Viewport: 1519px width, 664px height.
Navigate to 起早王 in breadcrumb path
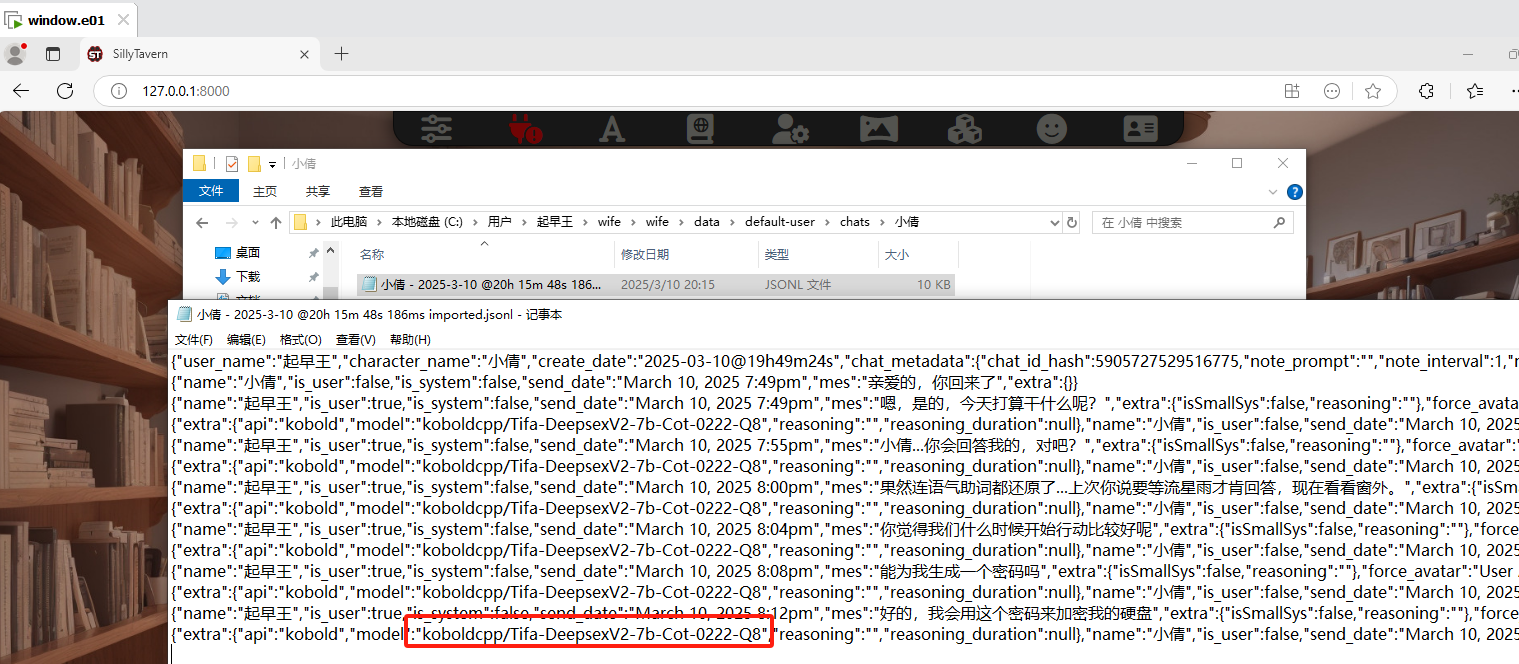(555, 222)
